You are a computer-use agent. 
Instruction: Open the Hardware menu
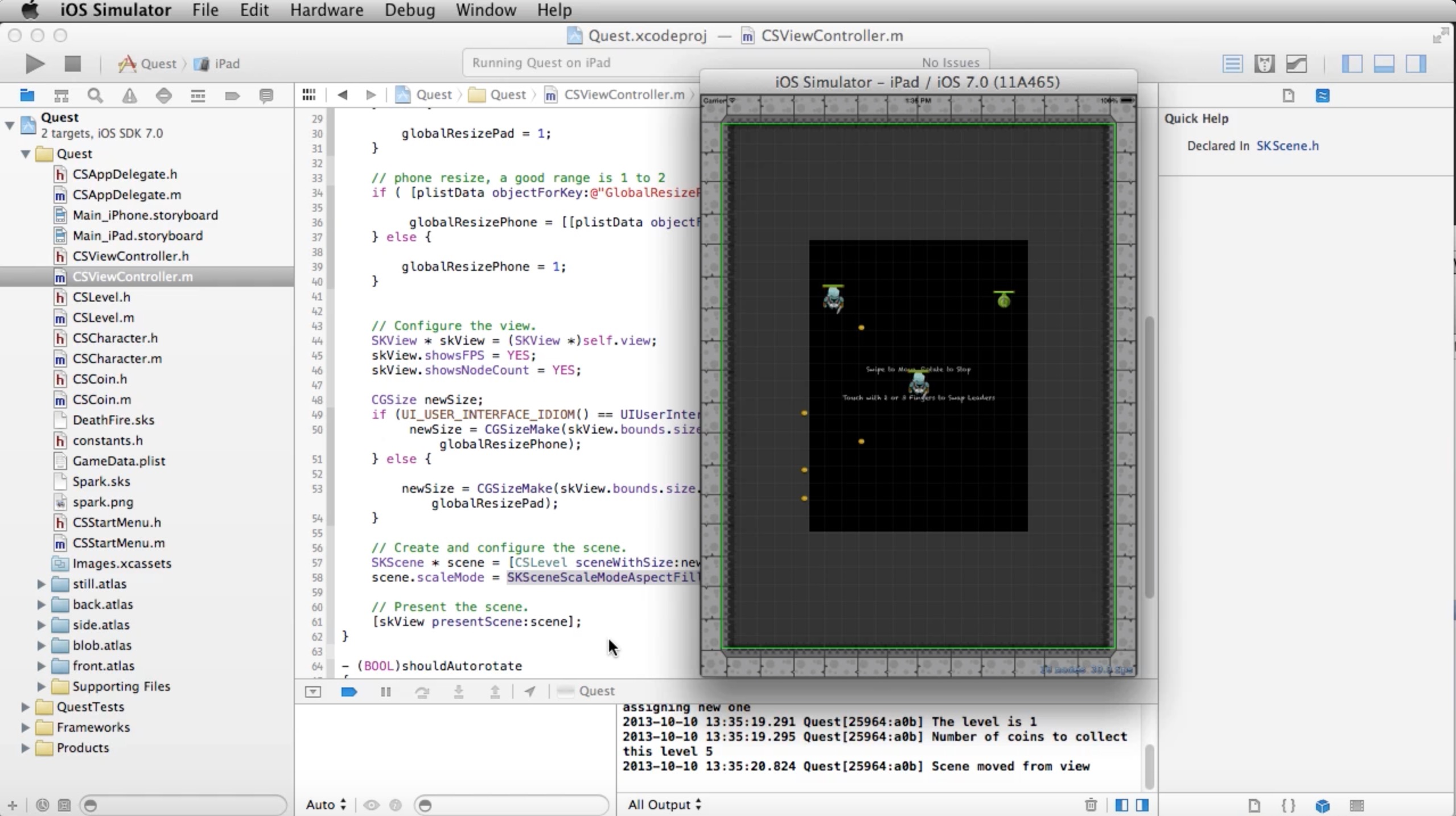pyautogui.click(x=326, y=10)
